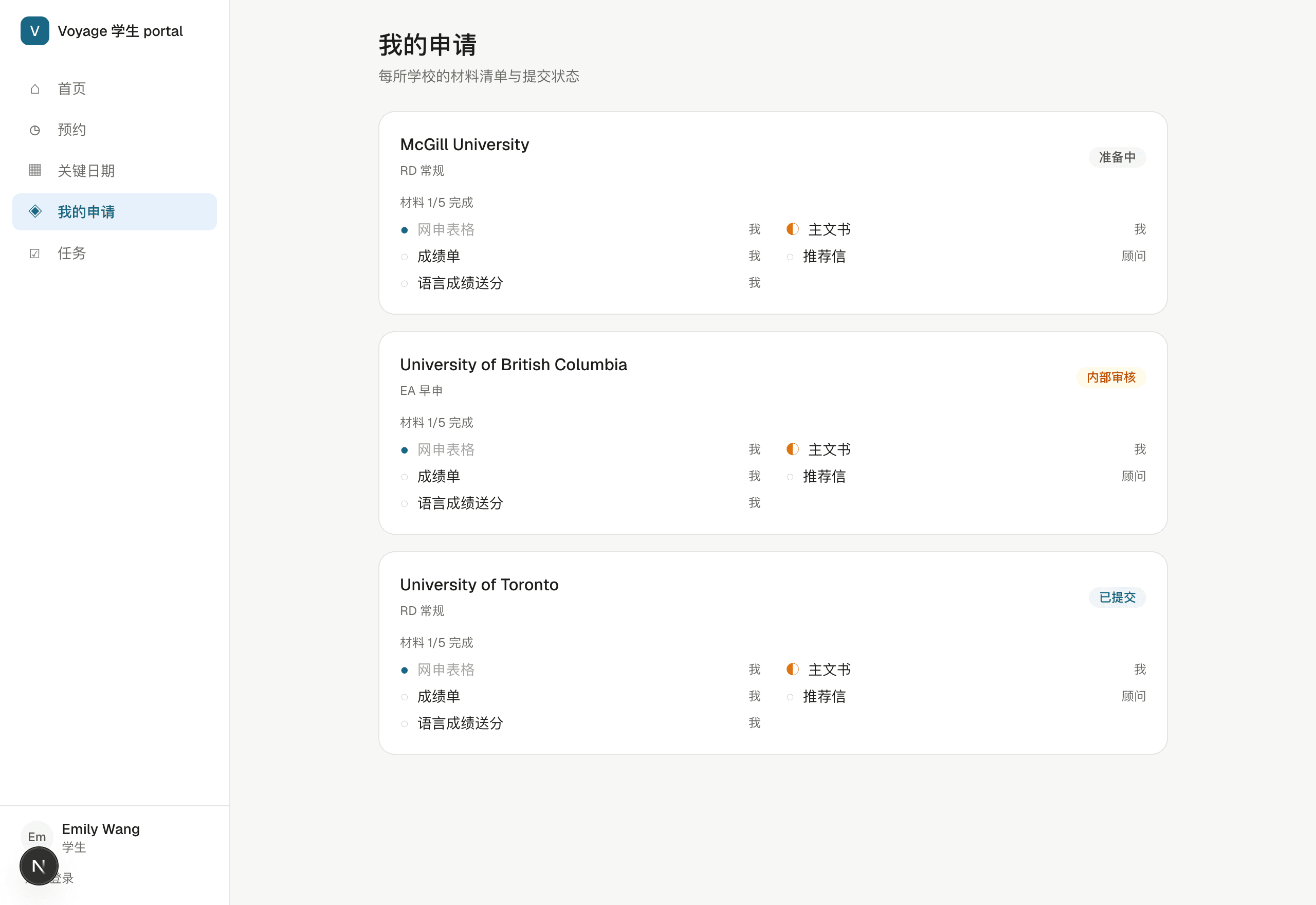Select 成绩单 in the UBC checklist

tap(438, 476)
